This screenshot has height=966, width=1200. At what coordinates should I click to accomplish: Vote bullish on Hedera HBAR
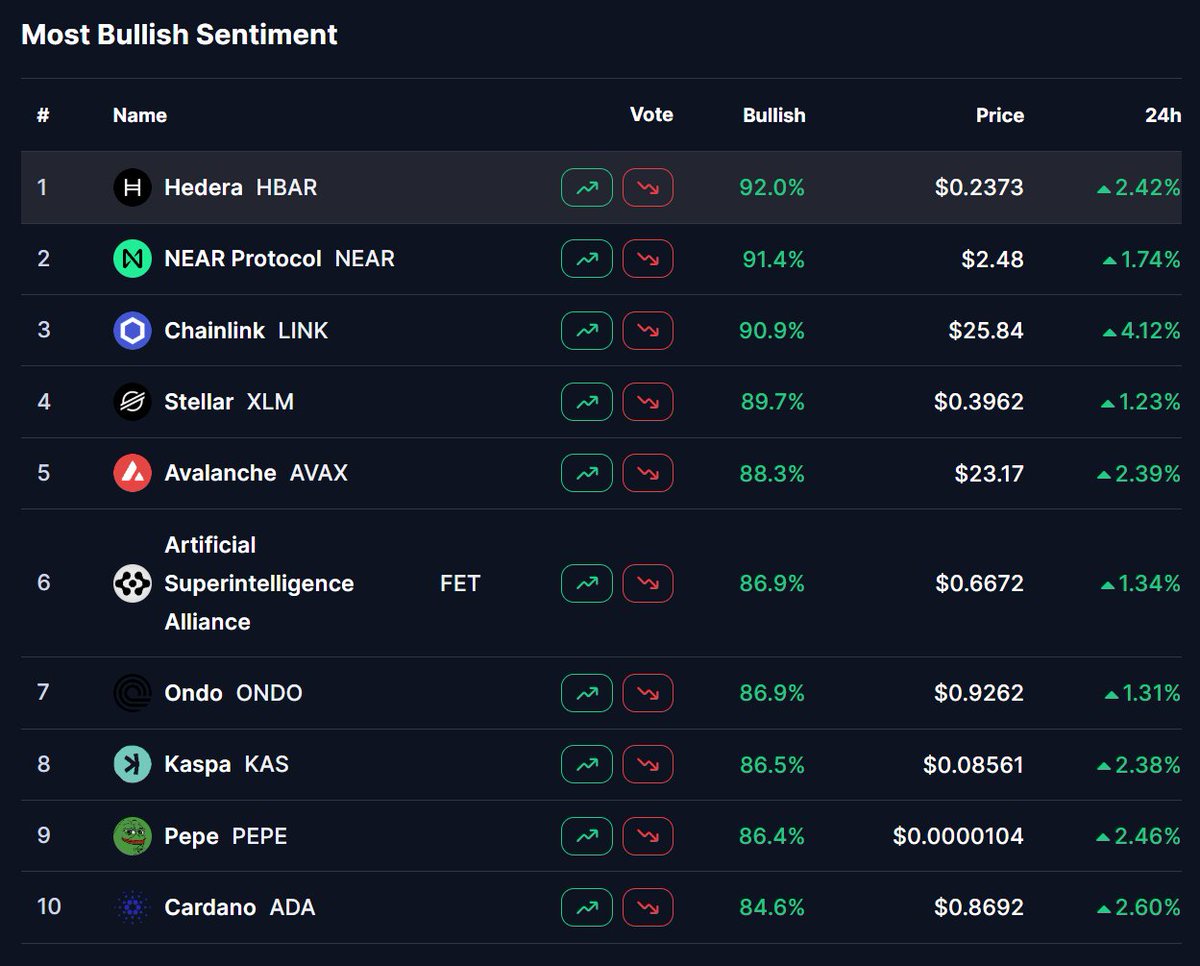point(587,187)
